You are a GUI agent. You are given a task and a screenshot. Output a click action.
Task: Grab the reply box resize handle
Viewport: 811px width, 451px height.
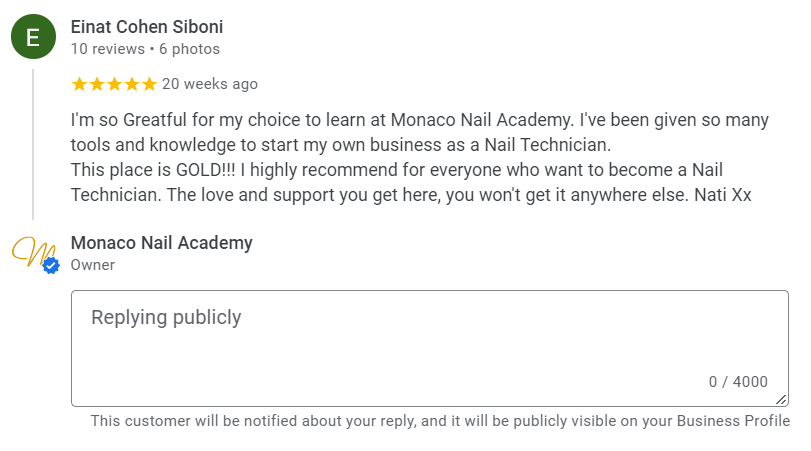coord(781,399)
